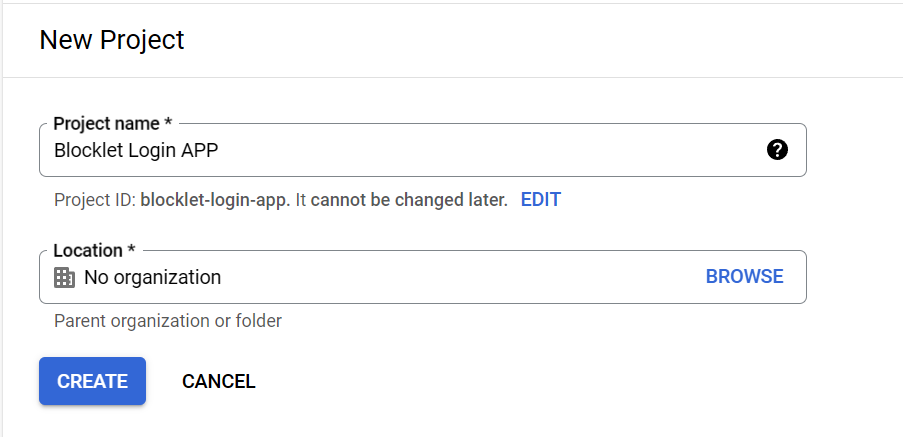
Task: Click the New Project heading
Action: (112, 40)
